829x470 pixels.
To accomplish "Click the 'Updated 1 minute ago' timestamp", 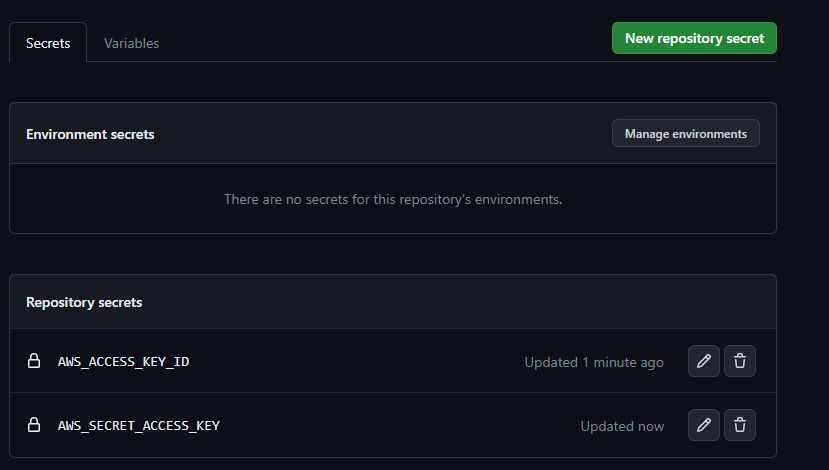I will 594,362.
